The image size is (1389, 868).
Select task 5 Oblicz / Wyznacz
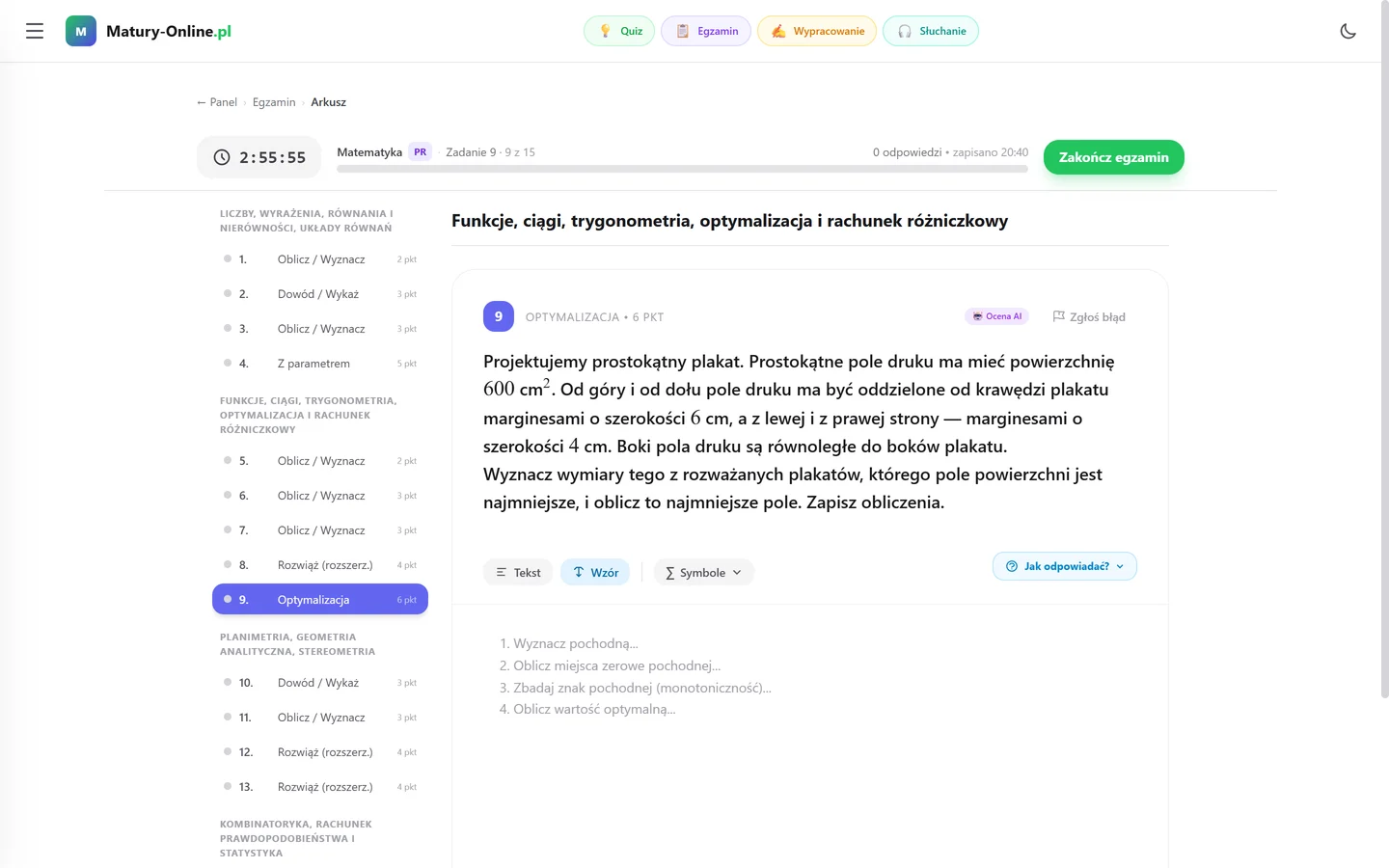[320, 461]
